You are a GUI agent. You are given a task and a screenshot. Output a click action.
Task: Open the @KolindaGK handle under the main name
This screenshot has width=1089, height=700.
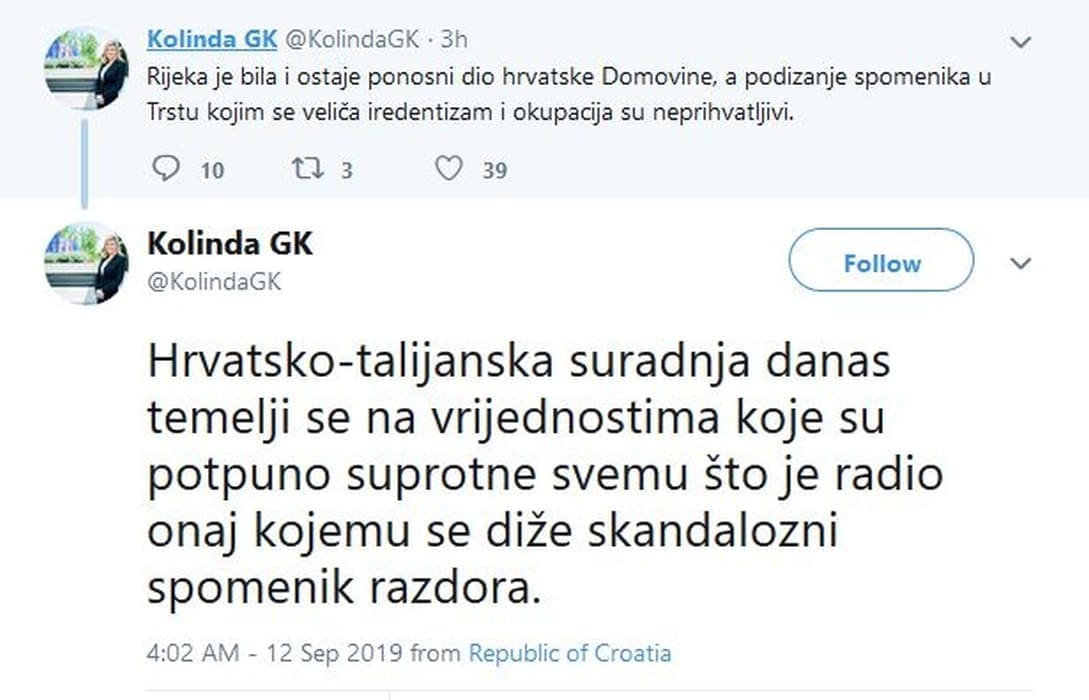click(x=214, y=283)
